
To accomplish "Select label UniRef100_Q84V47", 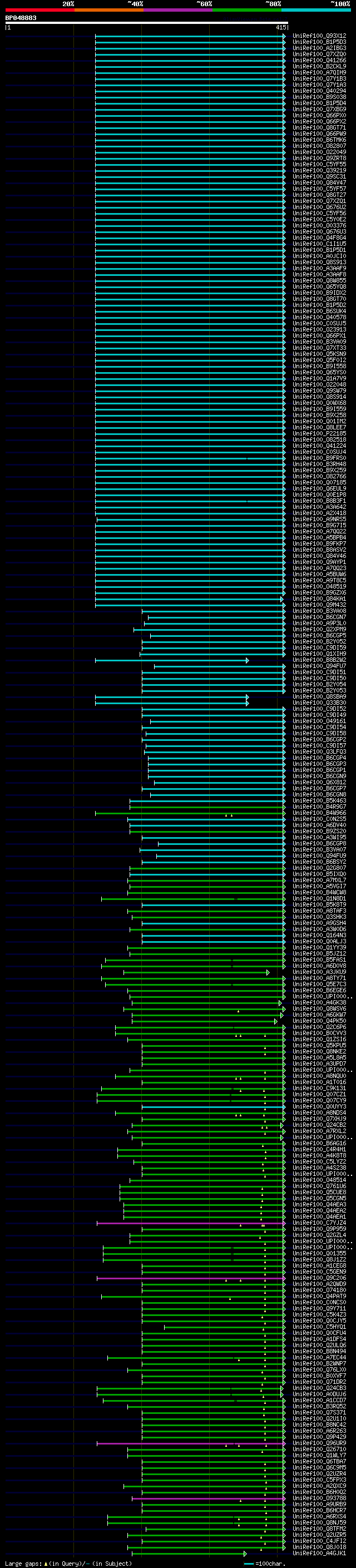I will (x=319, y=182).
